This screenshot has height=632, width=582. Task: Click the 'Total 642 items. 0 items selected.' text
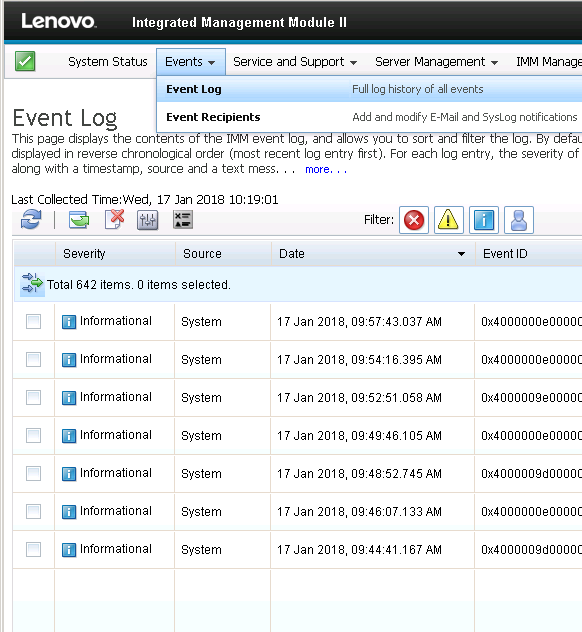tap(139, 285)
